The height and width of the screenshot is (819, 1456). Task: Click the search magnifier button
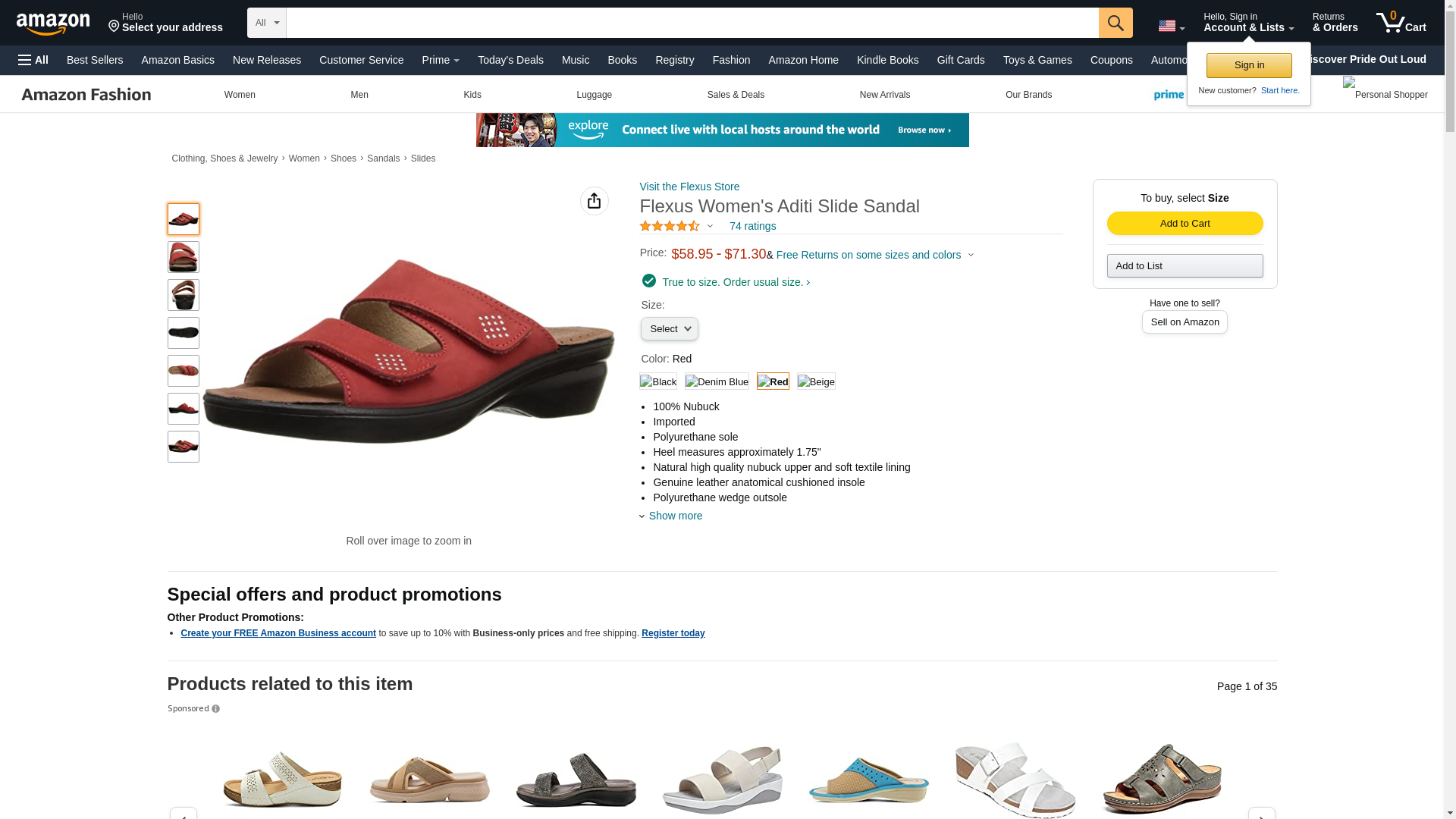pyautogui.click(x=1115, y=23)
